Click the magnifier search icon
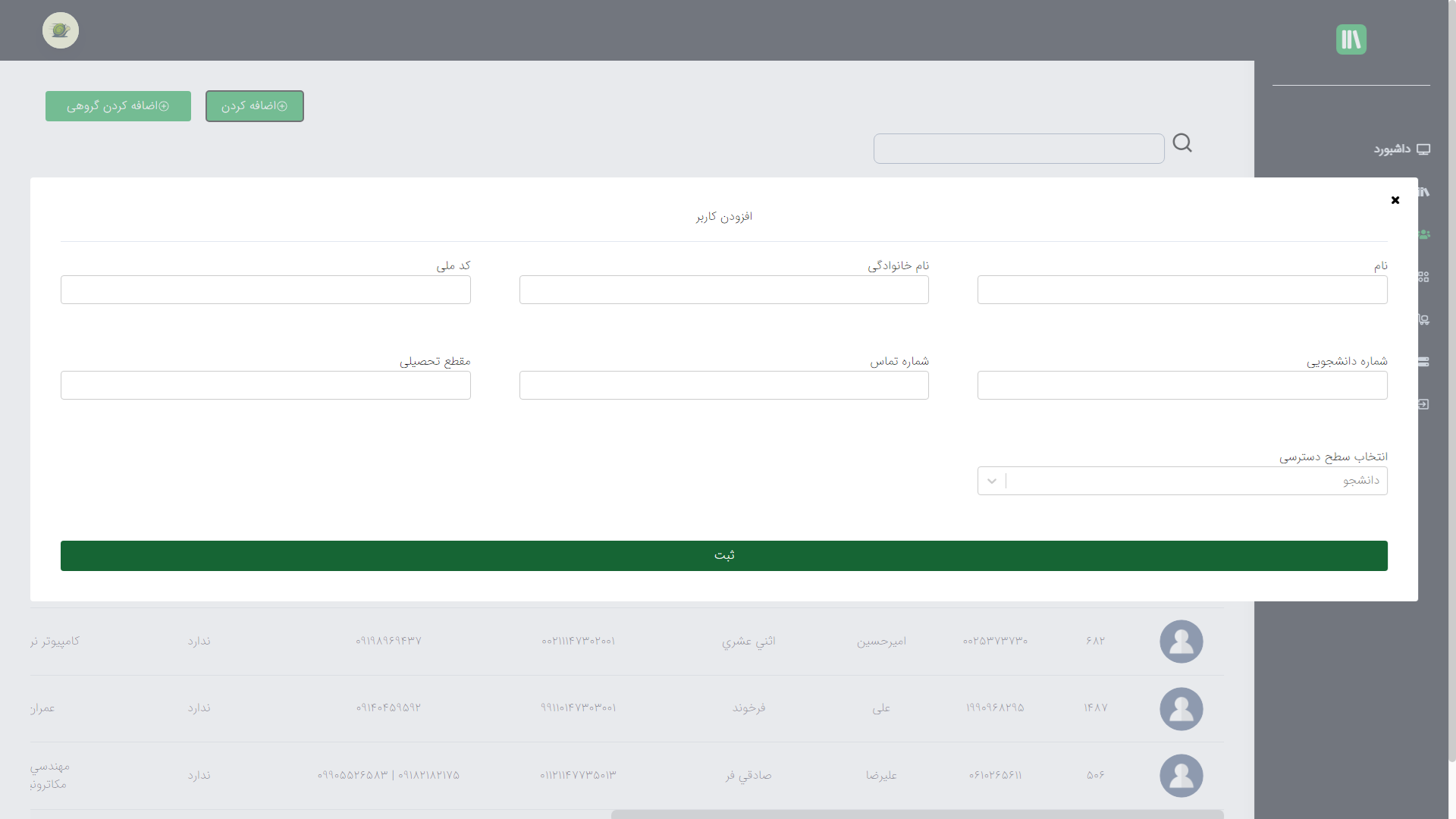This screenshot has height=819, width=1456. coord(1182,143)
